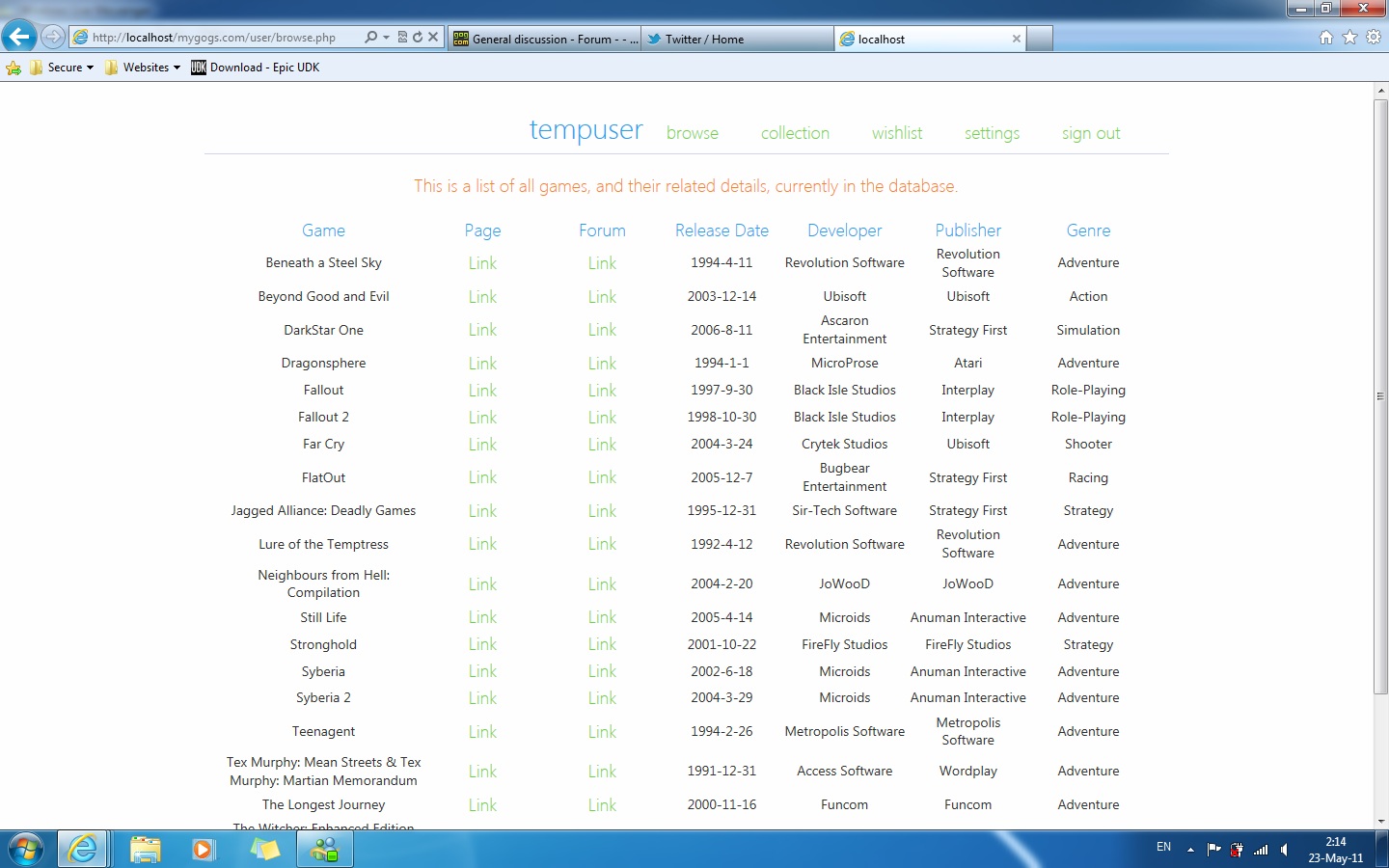Image resolution: width=1389 pixels, height=868 pixels.
Task: Click the Release Date column header
Action: tap(722, 231)
